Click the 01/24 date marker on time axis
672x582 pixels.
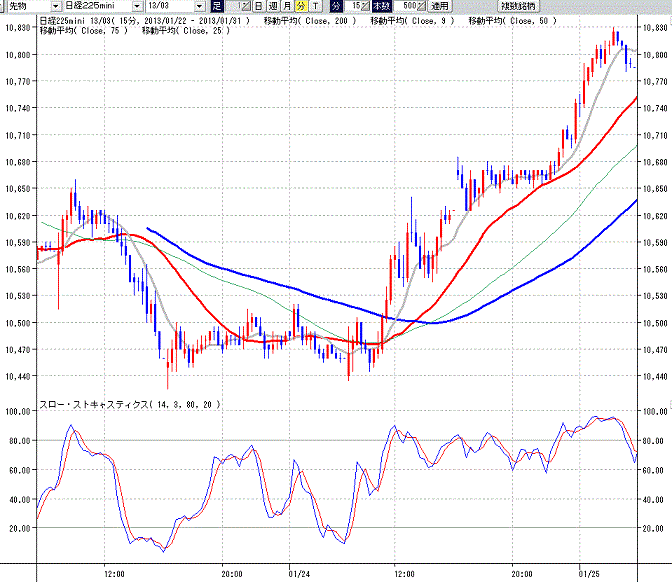[x=299, y=574]
